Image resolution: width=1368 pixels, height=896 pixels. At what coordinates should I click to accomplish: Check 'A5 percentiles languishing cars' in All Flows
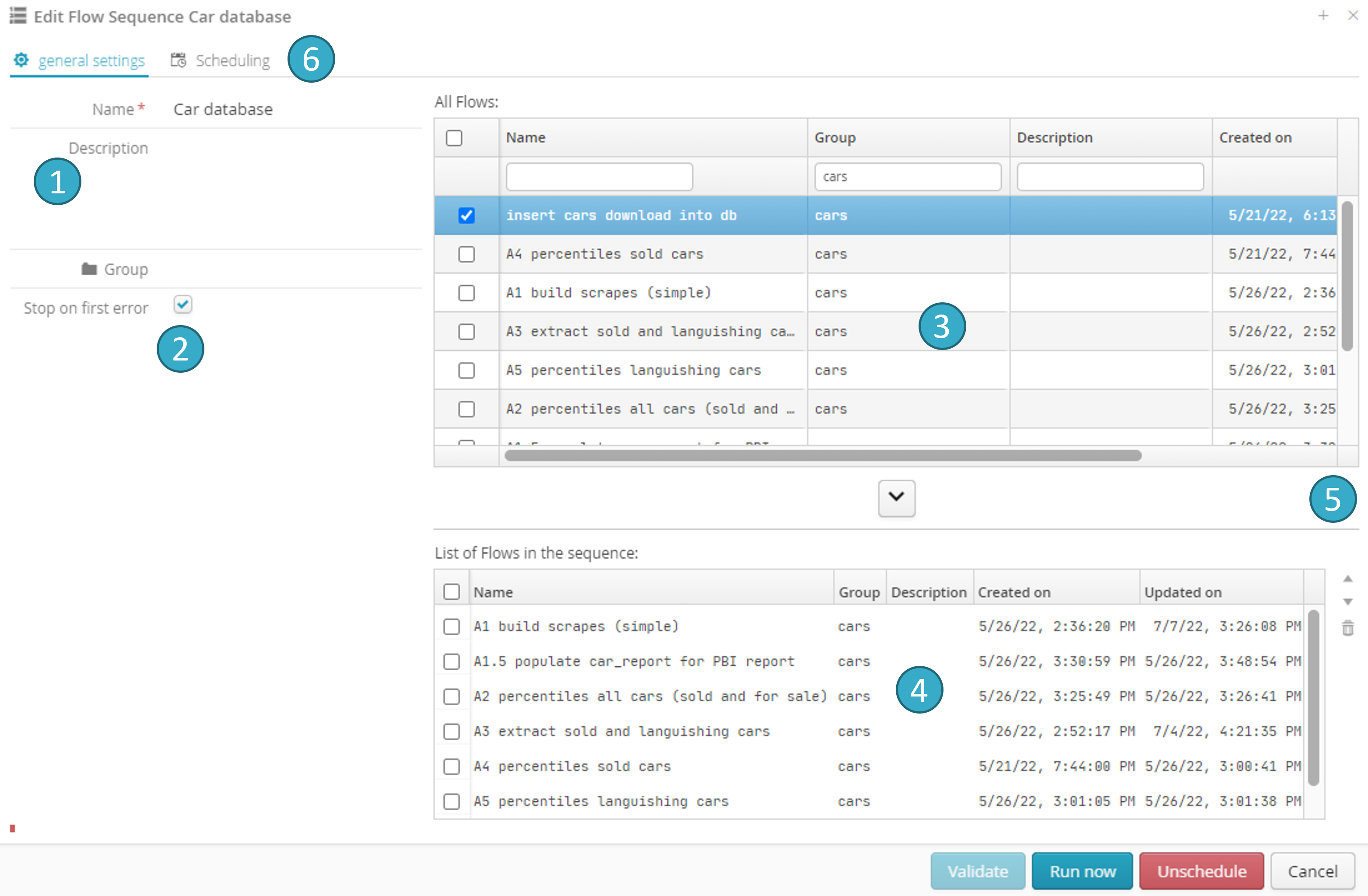click(466, 370)
